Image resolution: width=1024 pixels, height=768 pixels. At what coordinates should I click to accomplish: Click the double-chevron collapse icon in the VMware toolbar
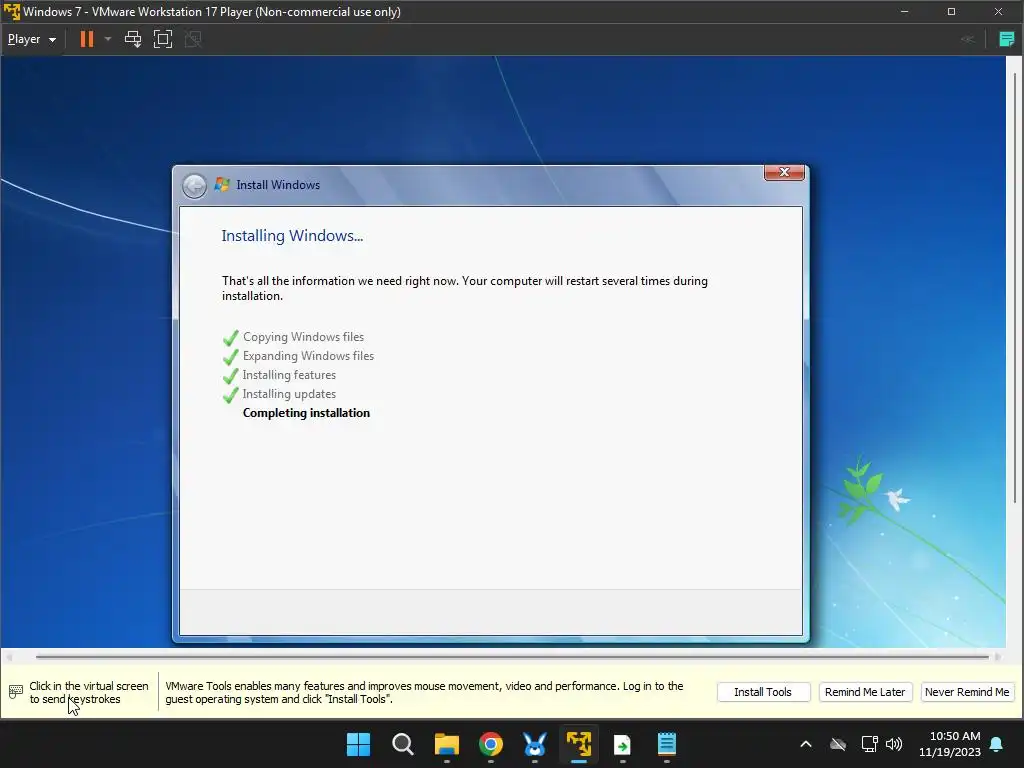(968, 39)
